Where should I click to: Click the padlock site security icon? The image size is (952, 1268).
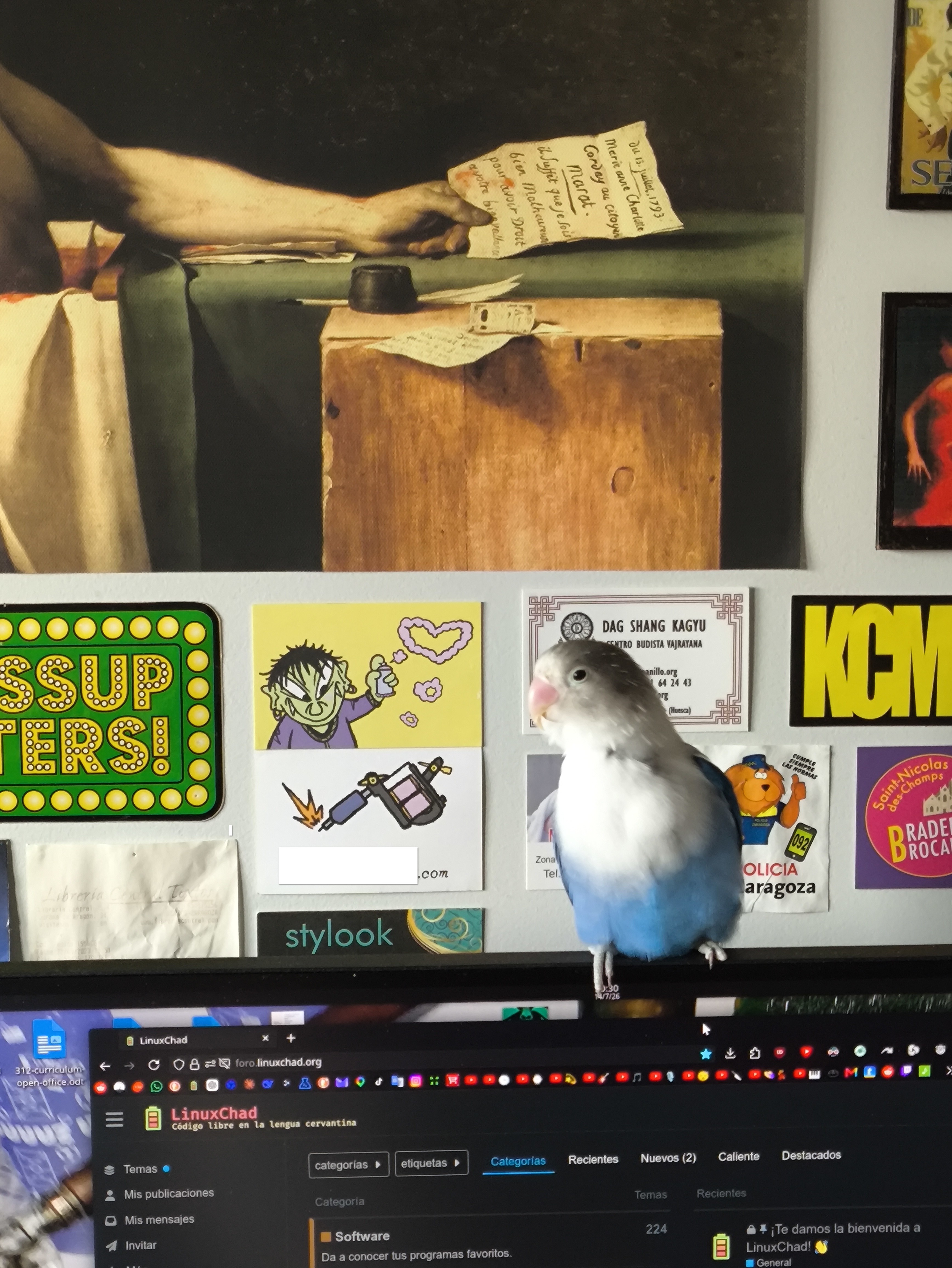tap(194, 1065)
